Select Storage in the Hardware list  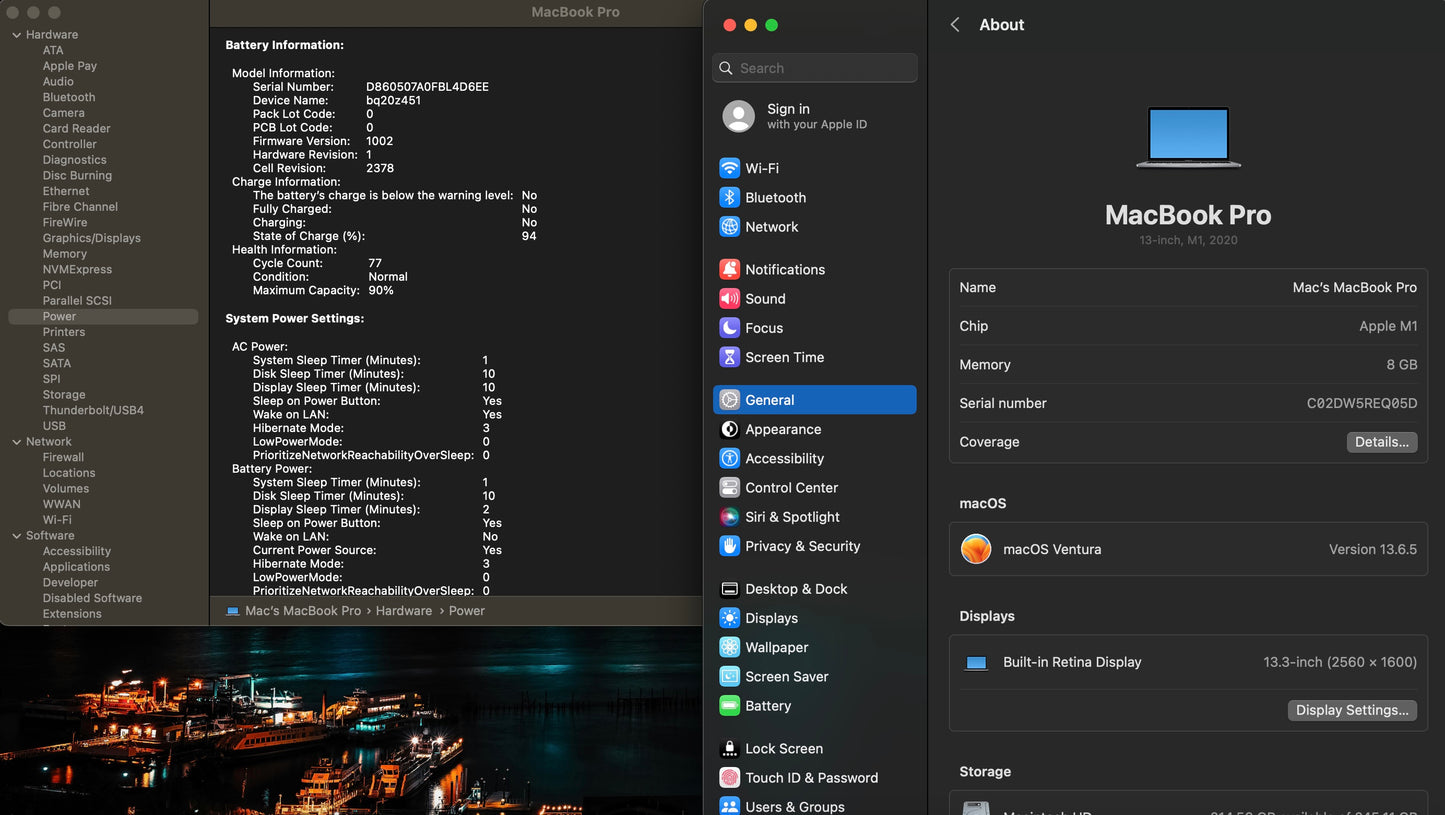pyautogui.click(x=64, y=395)
